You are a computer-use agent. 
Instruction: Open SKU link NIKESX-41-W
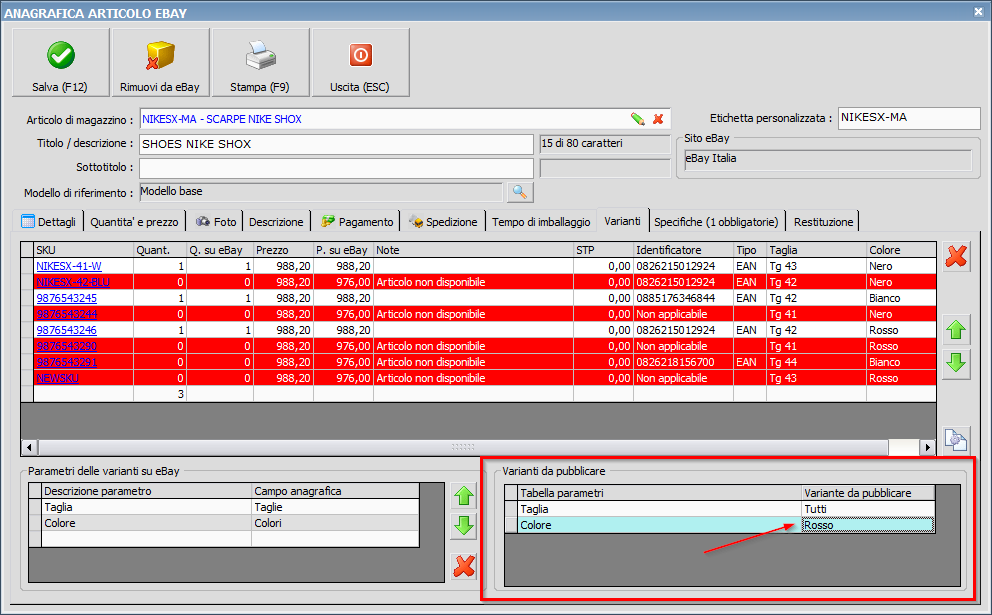68,266
